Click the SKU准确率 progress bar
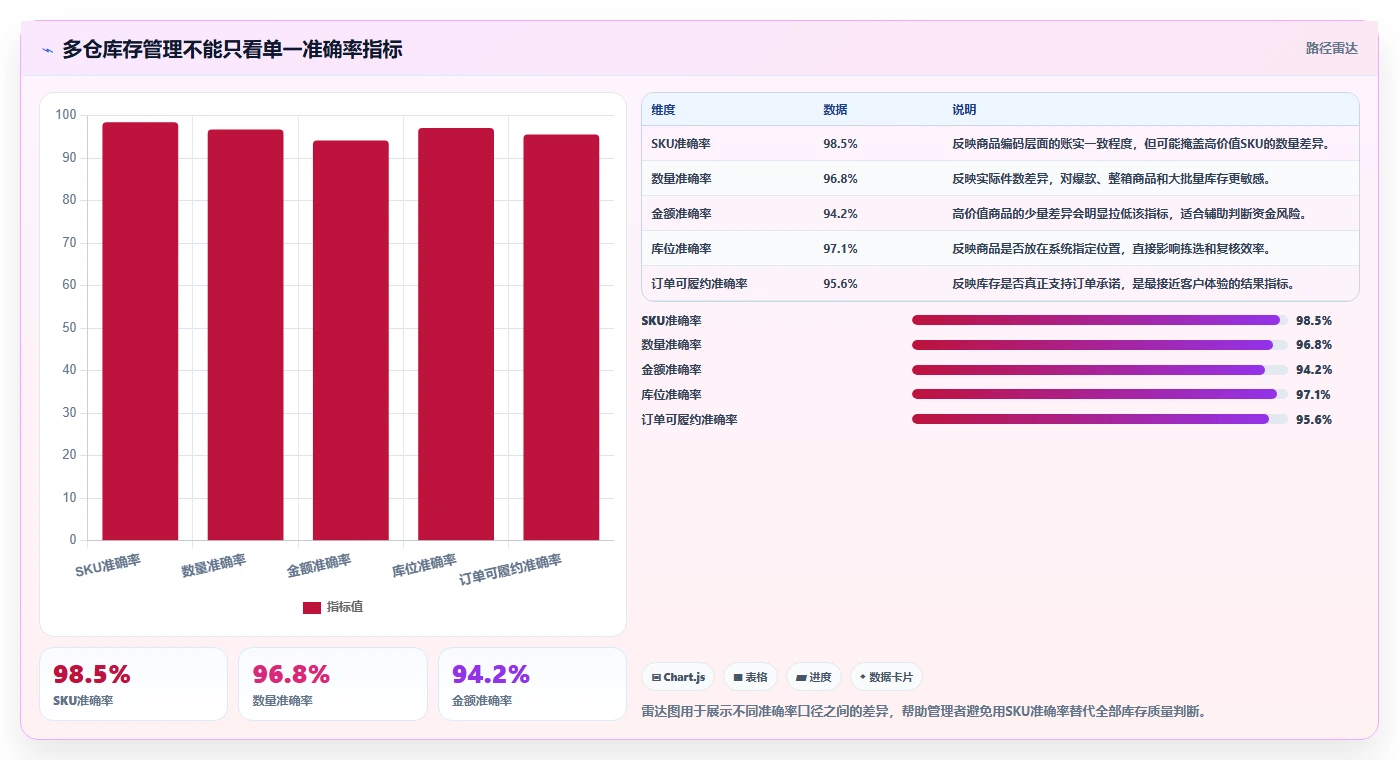The width and height of the screenshot is (1399, 760). point(1100,320)
